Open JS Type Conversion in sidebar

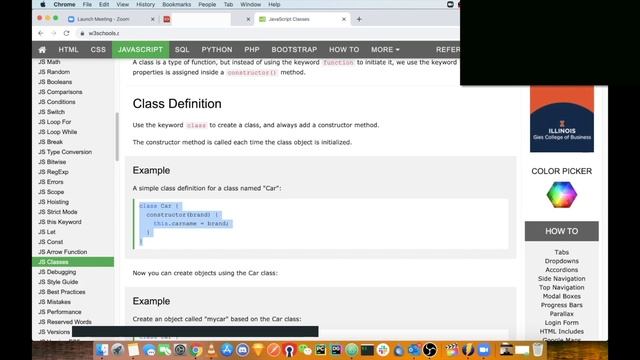click(65, 152)
